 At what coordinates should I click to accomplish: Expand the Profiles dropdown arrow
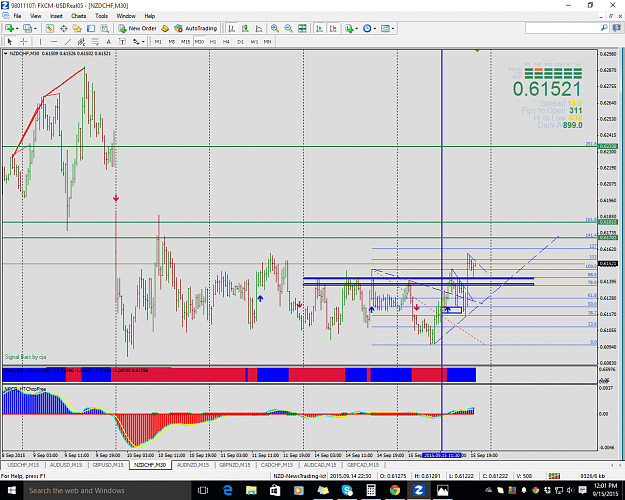click(x=35, y=28)
